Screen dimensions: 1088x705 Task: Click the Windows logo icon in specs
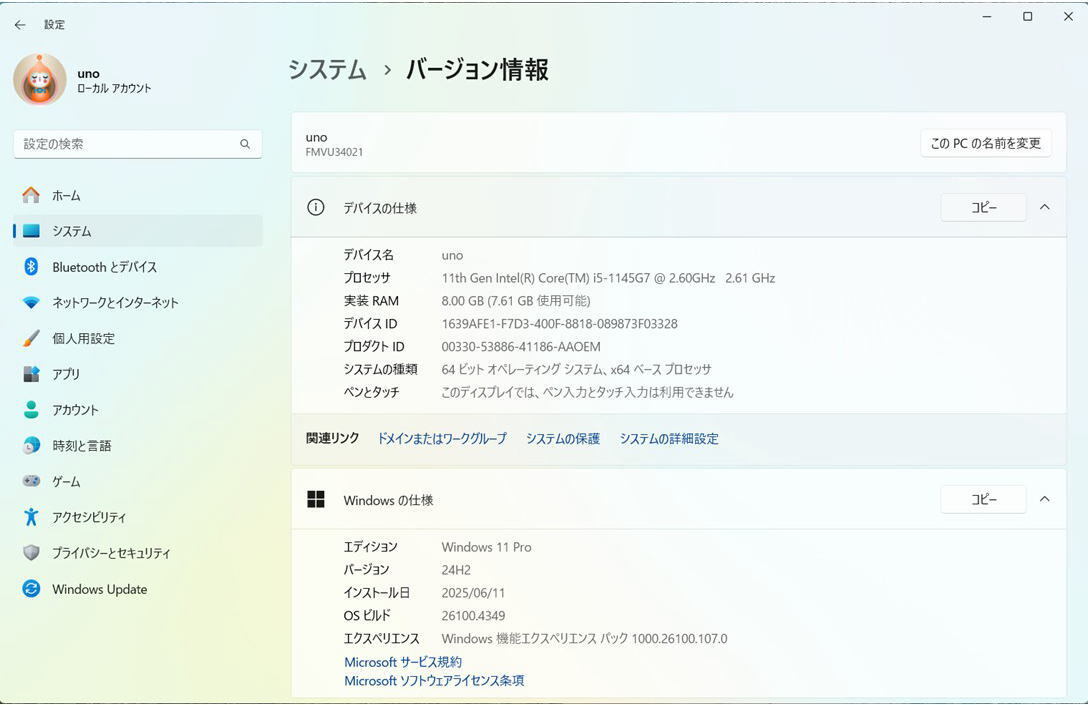click(316, 500)
